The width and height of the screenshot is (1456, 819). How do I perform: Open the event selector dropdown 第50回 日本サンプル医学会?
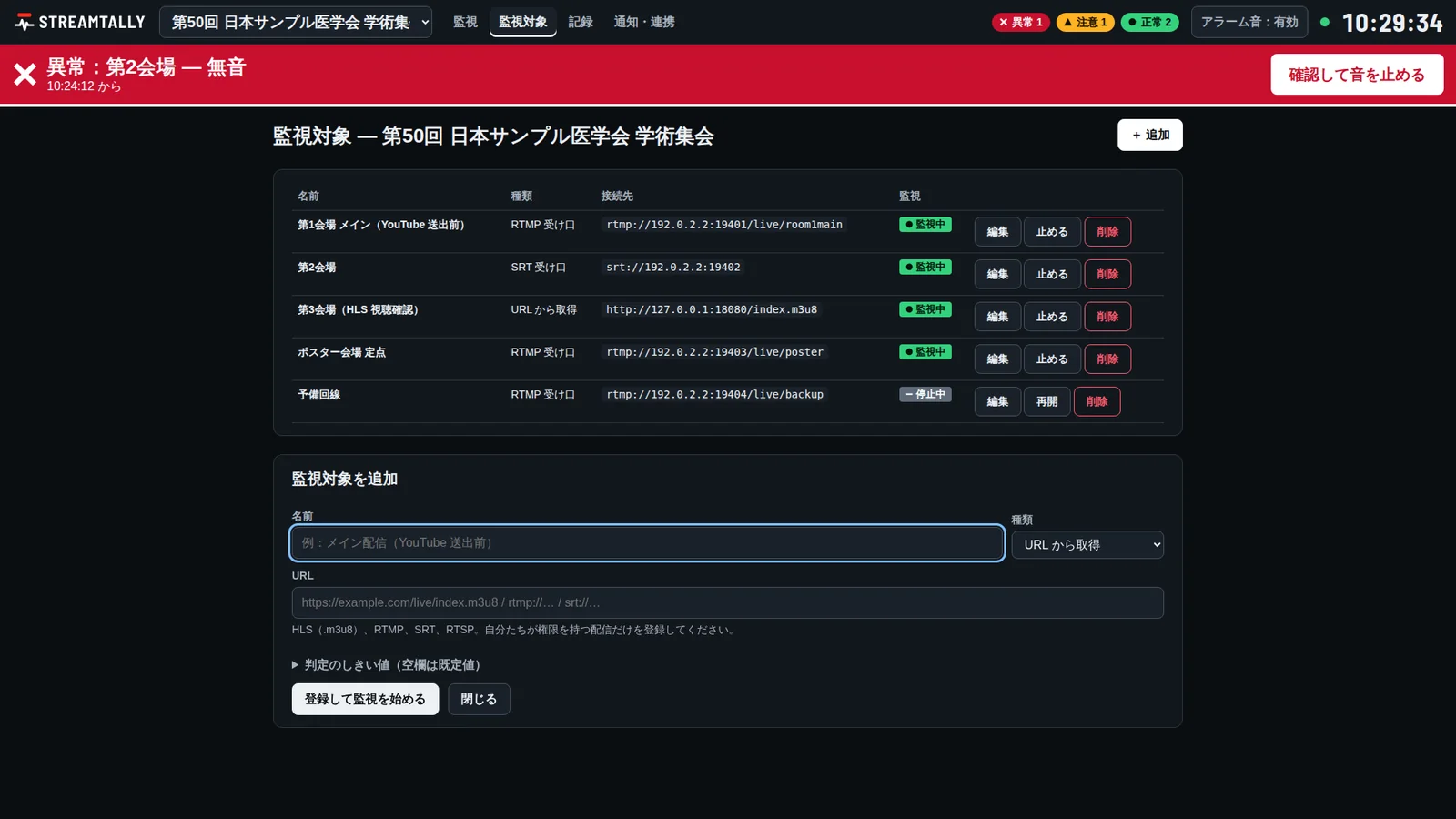(x=296, y=22)
